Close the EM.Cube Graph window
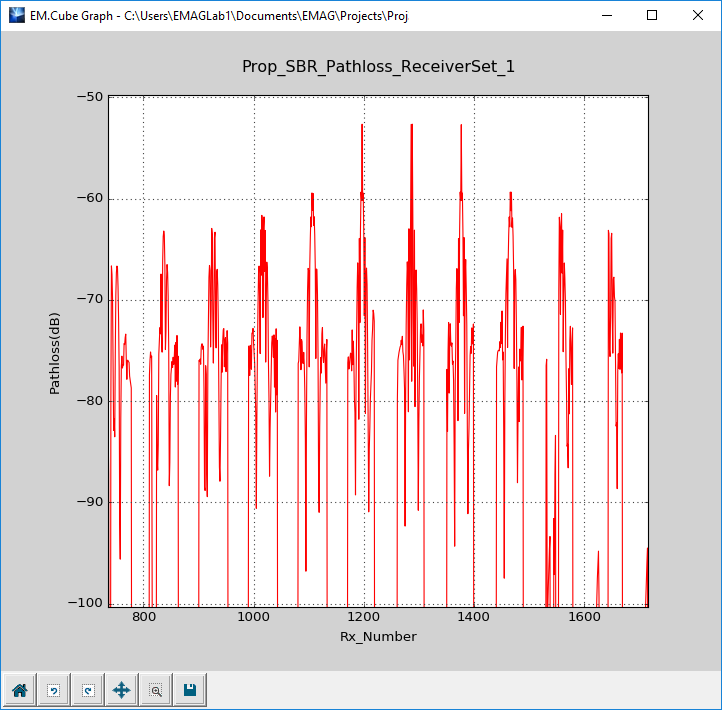The image size is (722, 710). click(698, 16)
